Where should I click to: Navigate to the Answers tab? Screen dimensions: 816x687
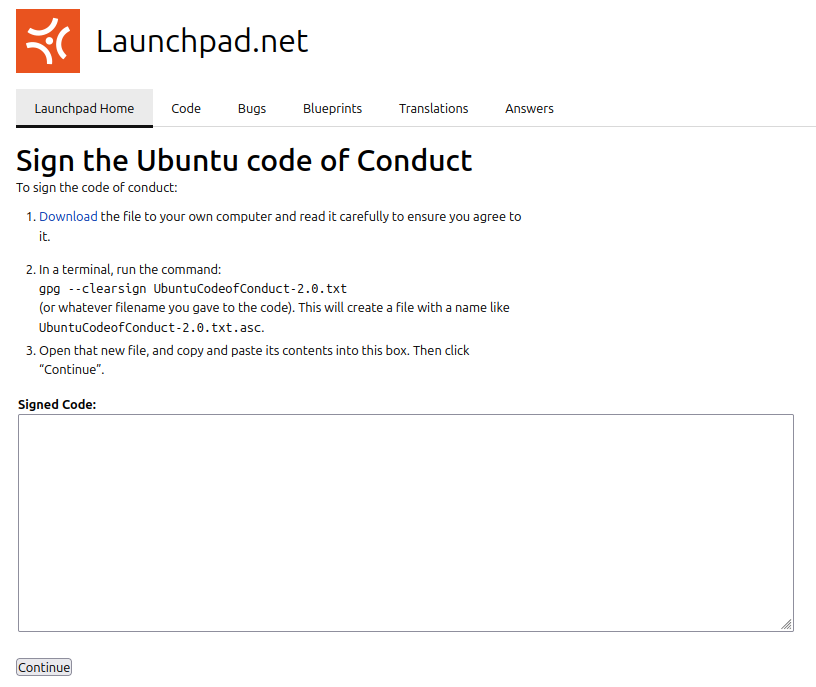click(529, 108)
